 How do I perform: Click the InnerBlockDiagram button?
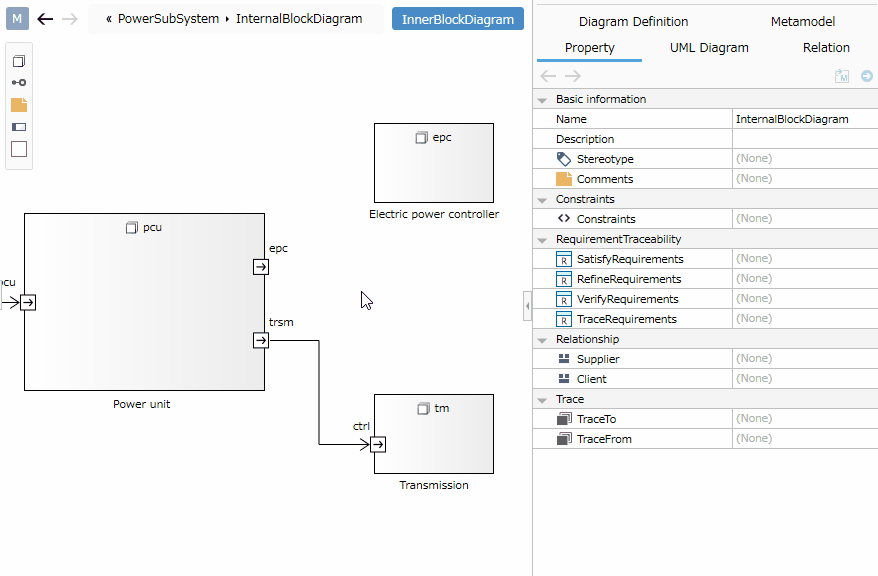457,19
